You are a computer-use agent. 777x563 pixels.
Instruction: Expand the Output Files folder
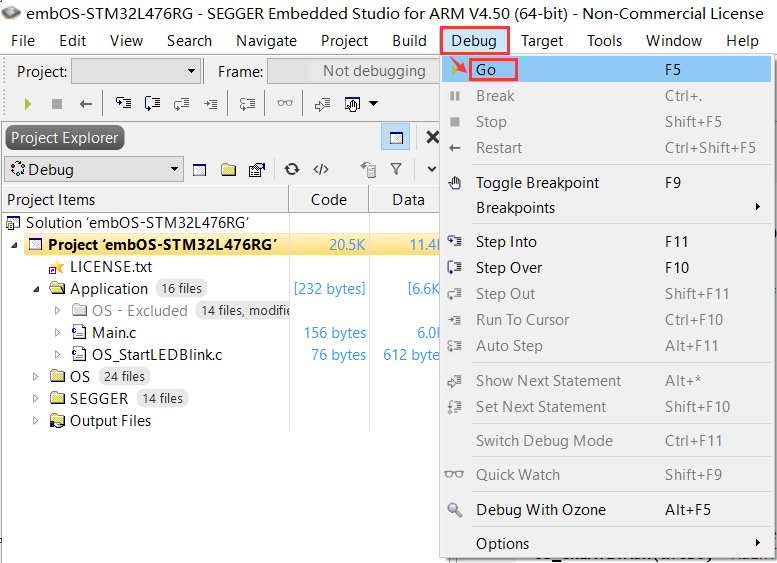click(36, 421)
